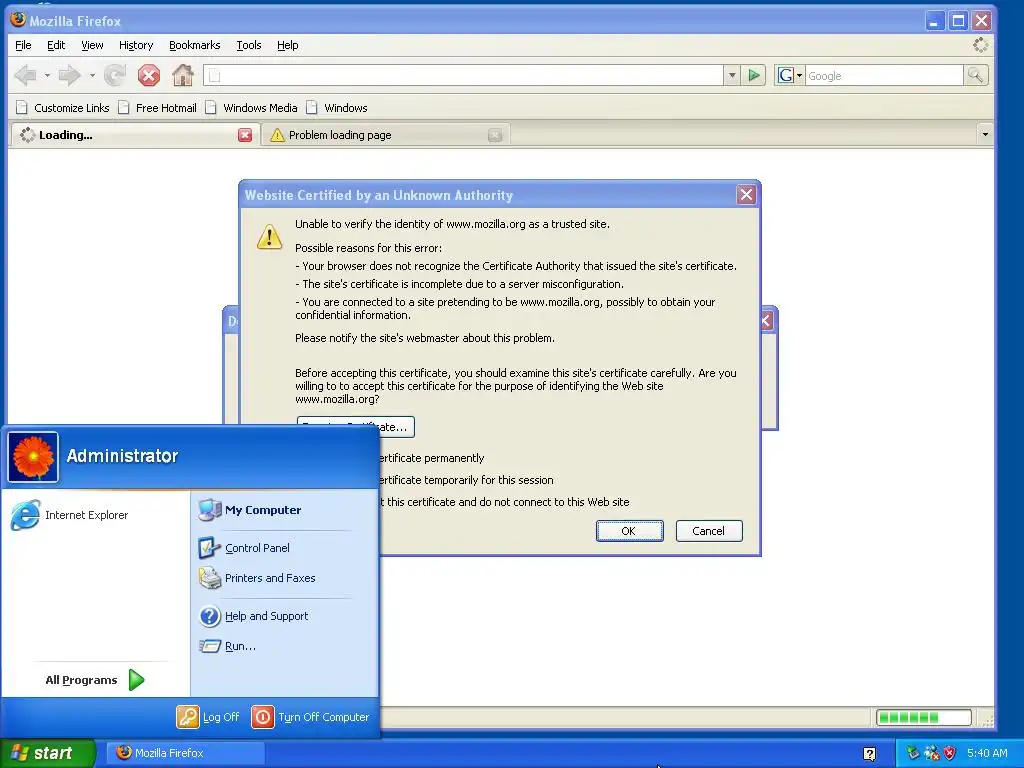Click the activity throbber icon in menu bar
1024x768 pixels.
(980, 45)
